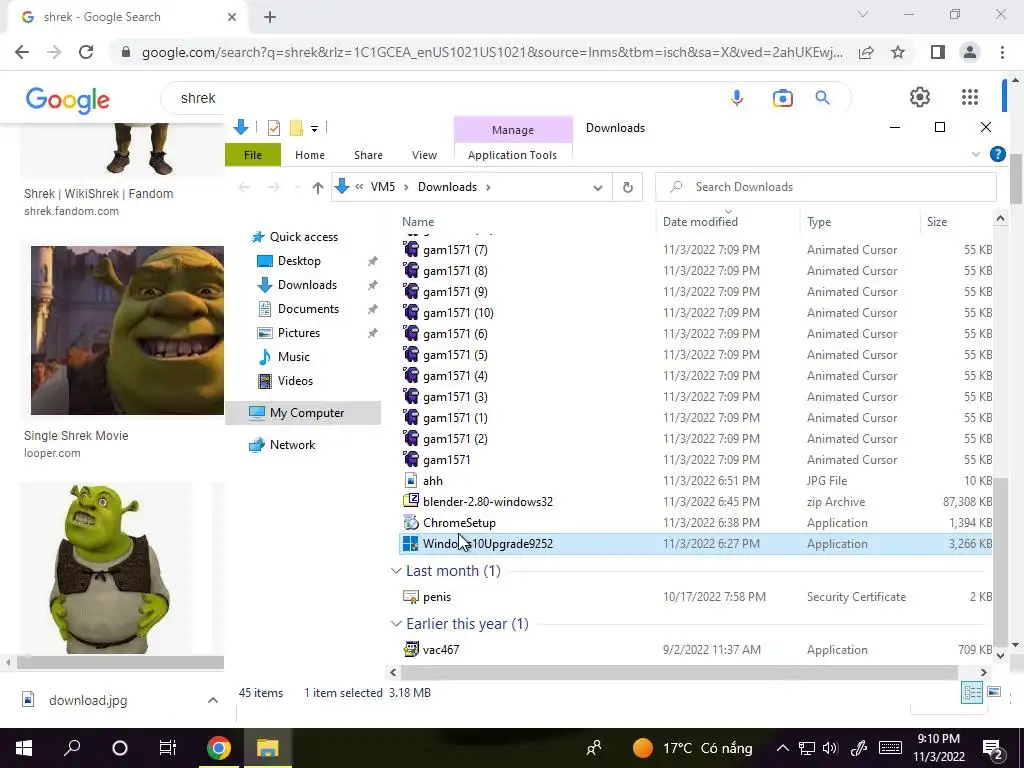1024x768 pixels.
Task: Open the Share ribbon tab
Action: pos(368,155)
